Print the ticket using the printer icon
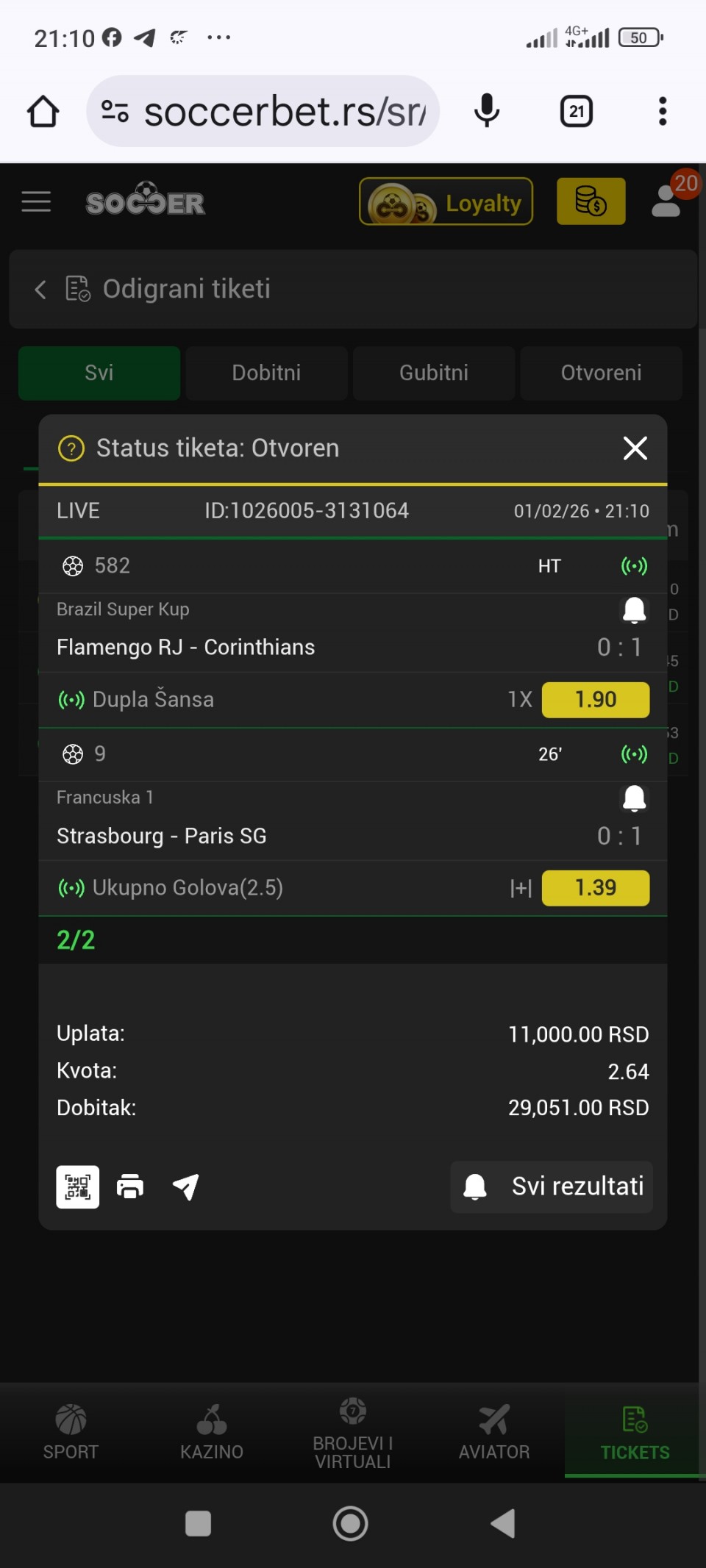The image size is (706, 1568). pos(130,1186)
